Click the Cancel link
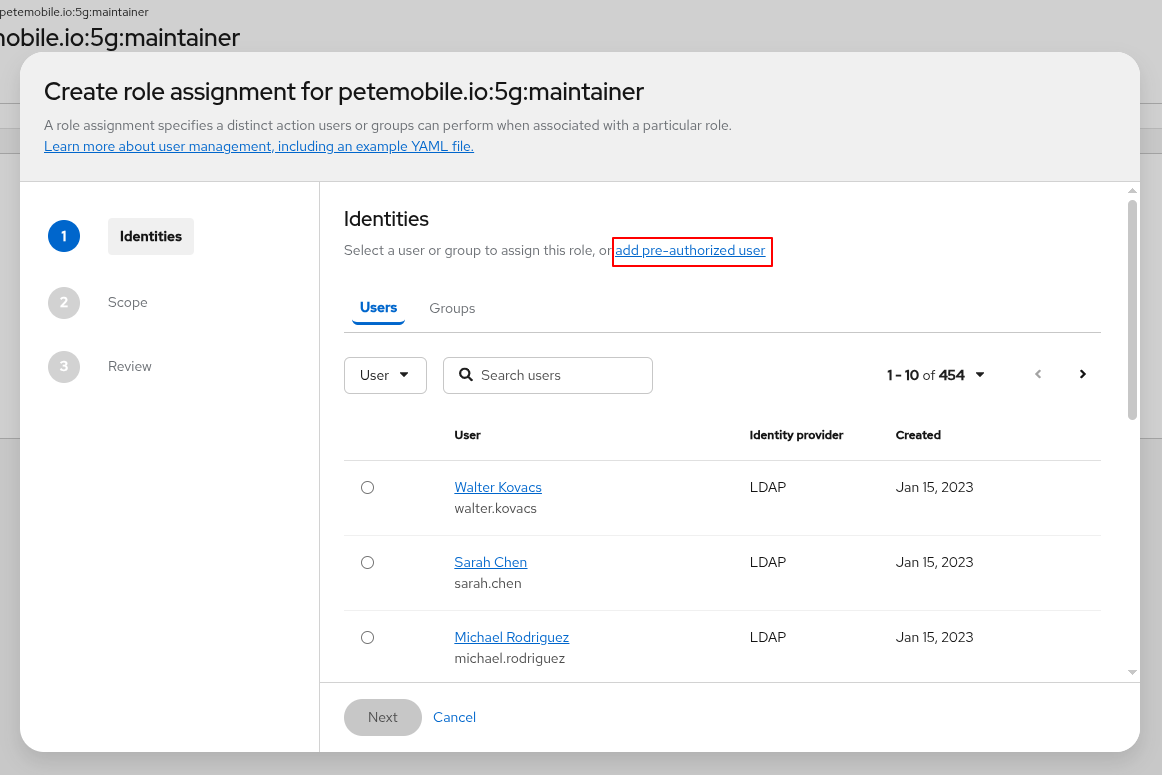The height and width of the screenshot is (775, 1162). click(454, 717)
